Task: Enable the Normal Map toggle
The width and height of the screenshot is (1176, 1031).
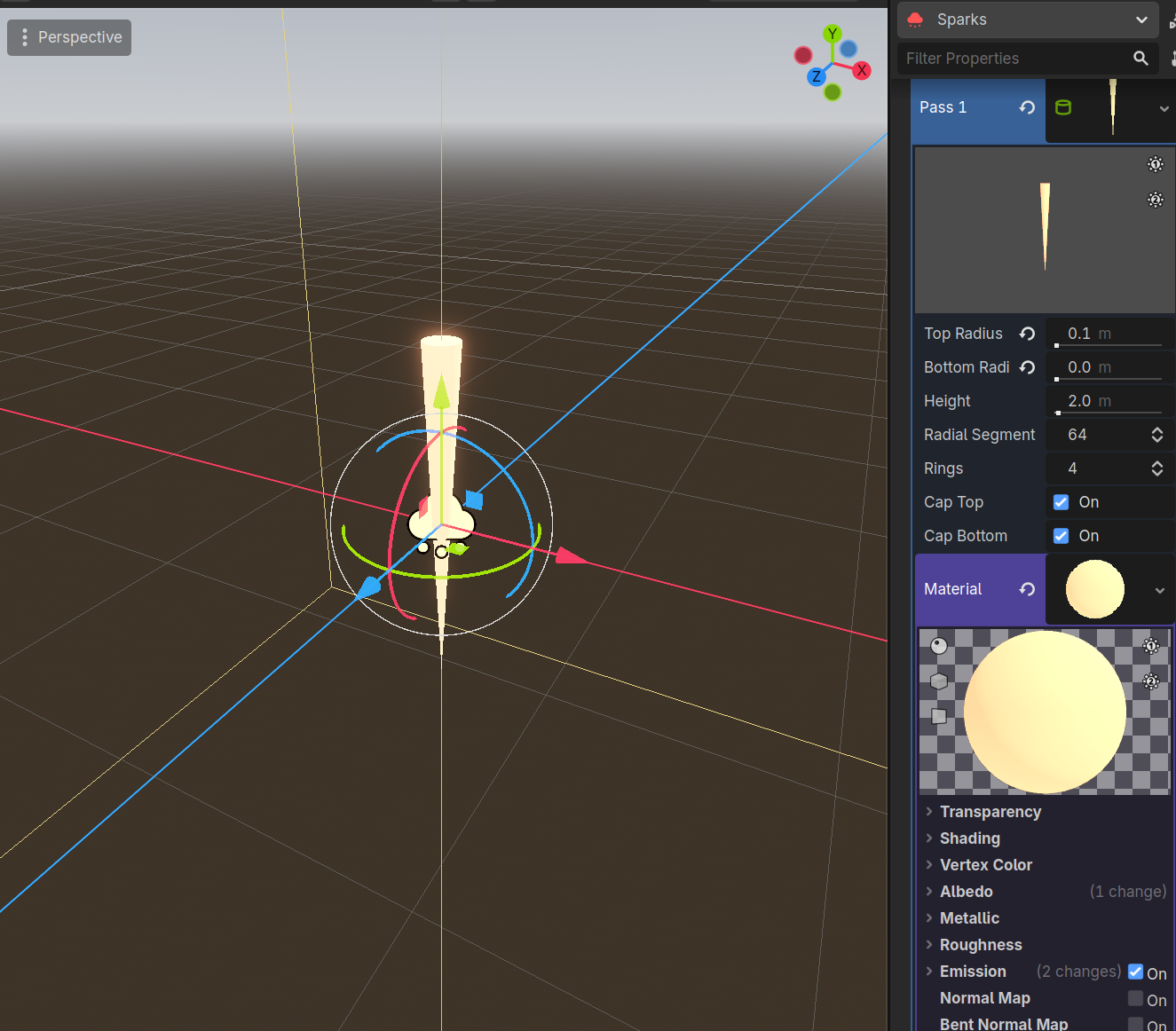Action: coord(1134,998)
